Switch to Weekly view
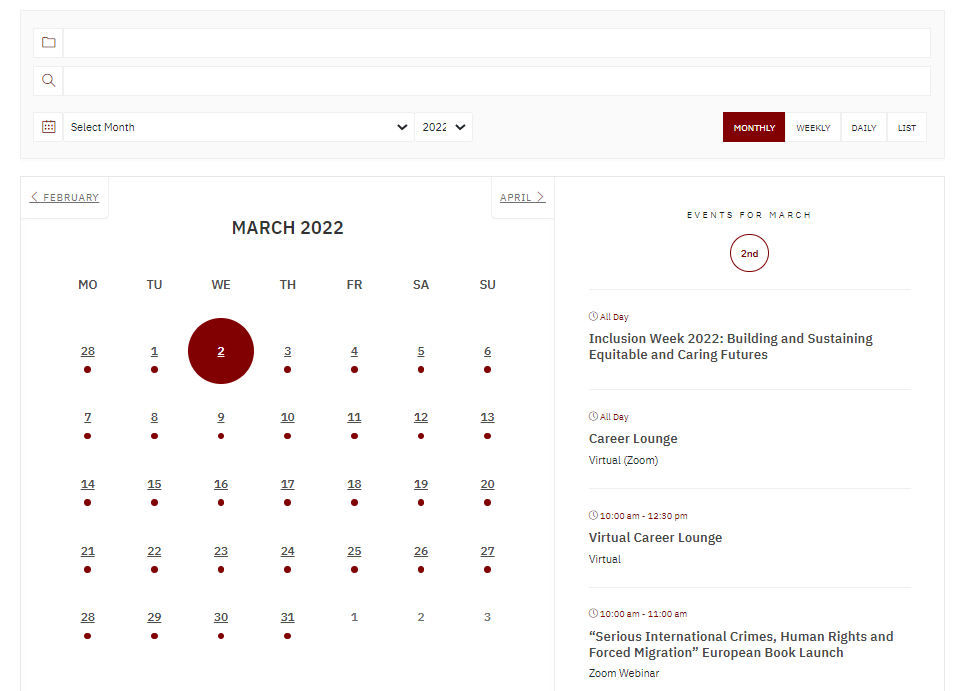The height and width of the screenshot is (691, 969). pos(813,127)
